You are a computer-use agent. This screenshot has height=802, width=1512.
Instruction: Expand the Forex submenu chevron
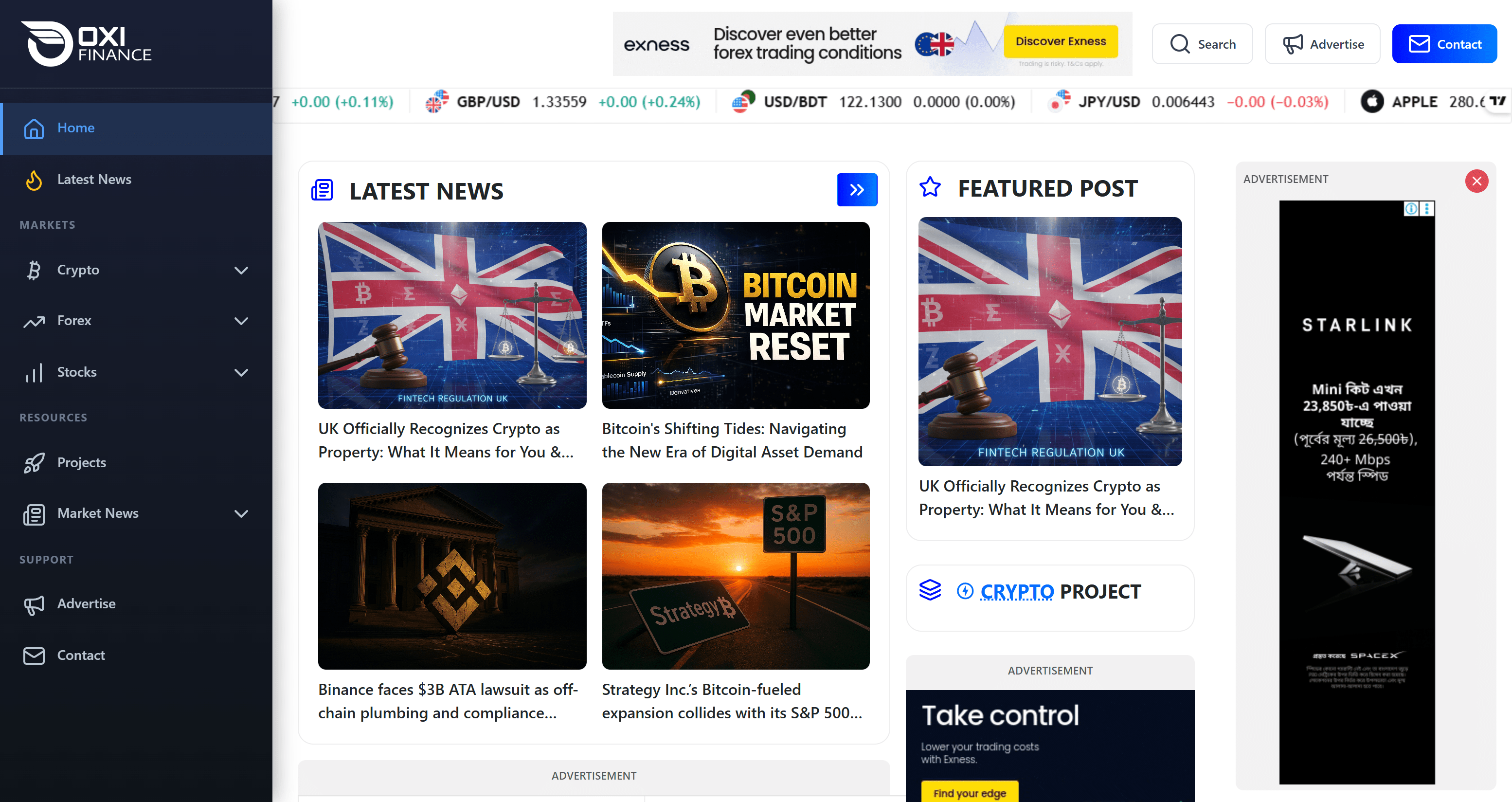(241, 321)
